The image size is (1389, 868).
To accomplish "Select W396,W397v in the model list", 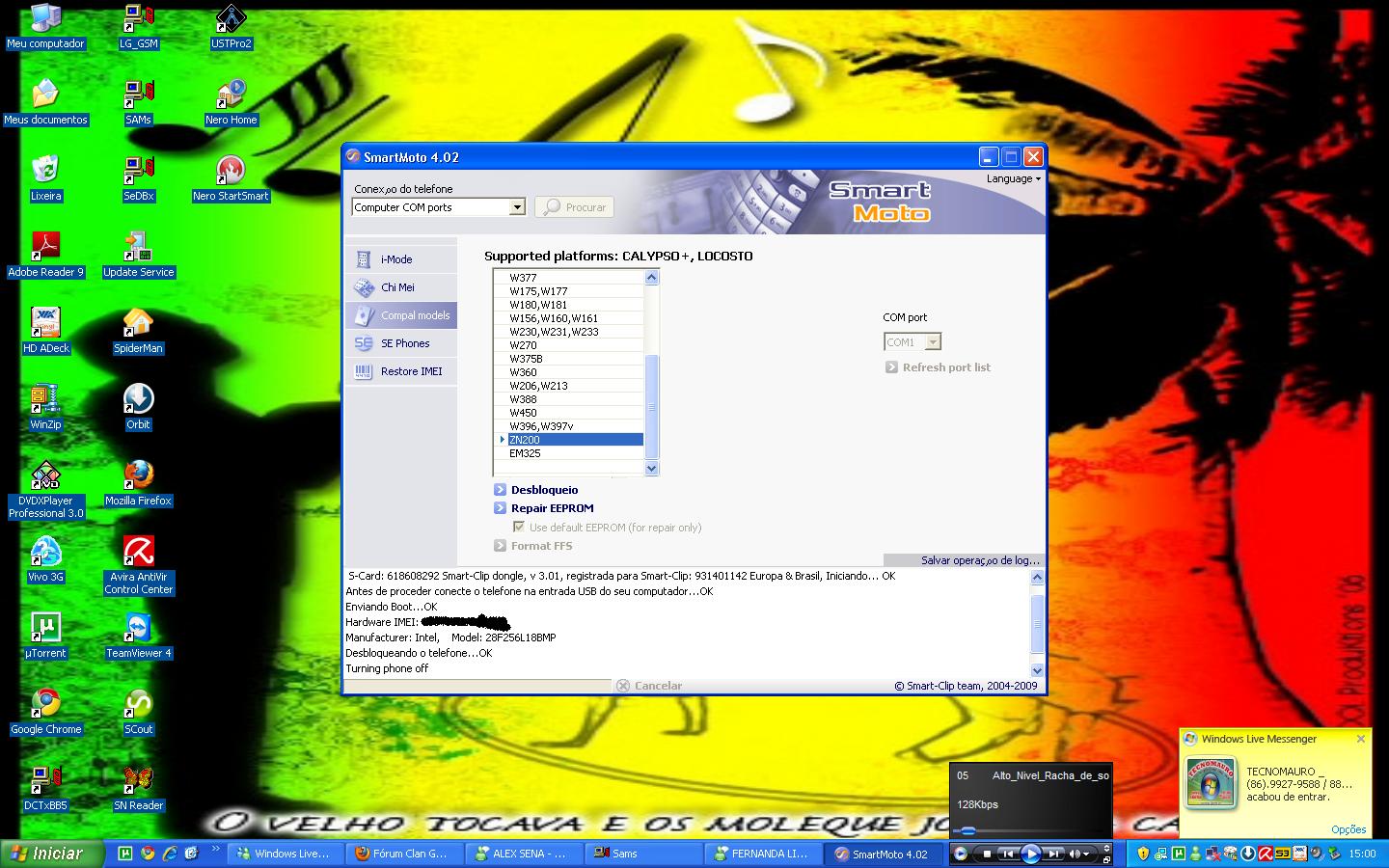I will coord(575,426).
